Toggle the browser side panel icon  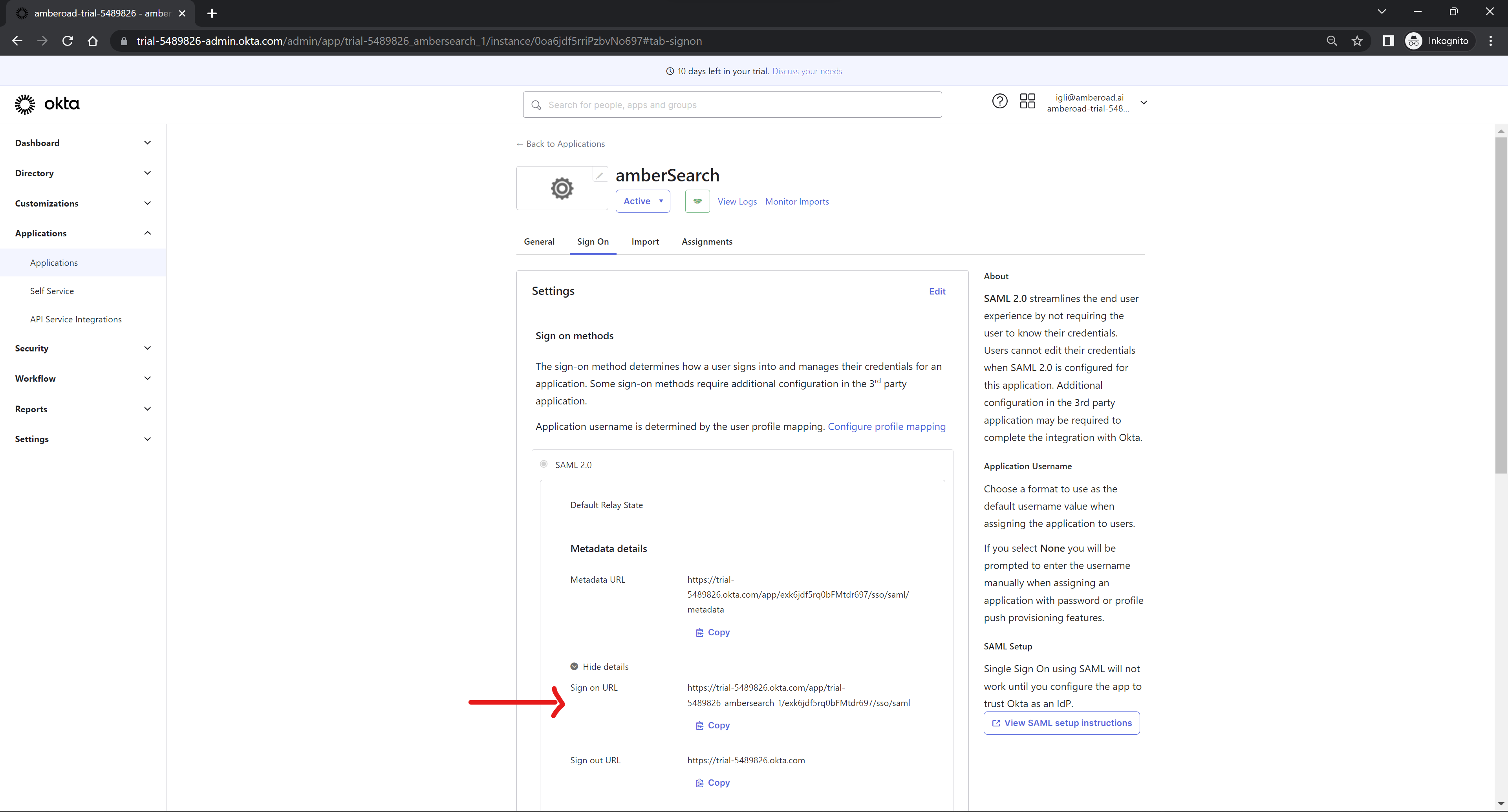point(1388,41)
